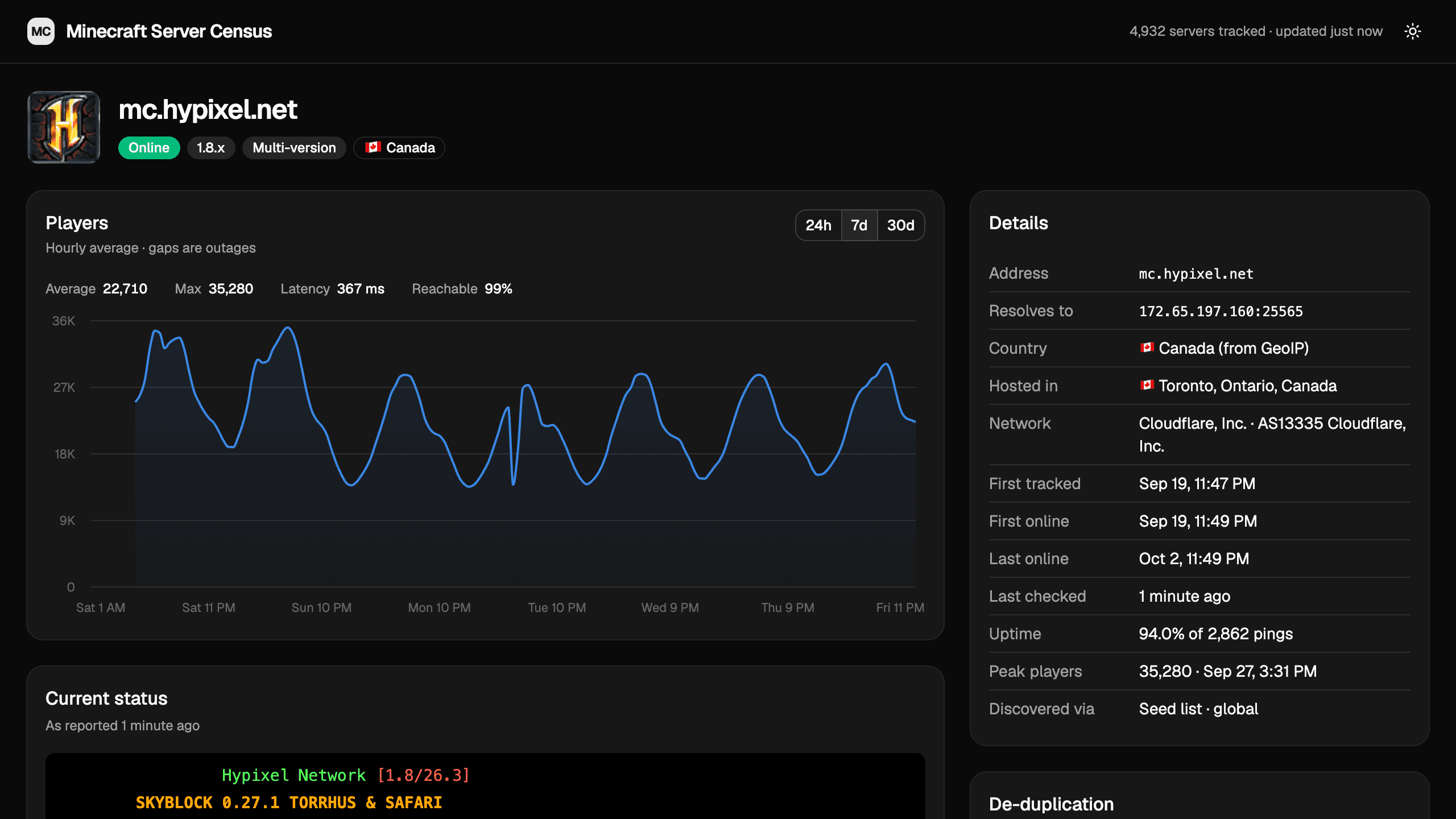The width and height of the screenshot is (1456, 819).
Task: Click Last online value Oct 2, 11:49 PM
Action: coord(1194,559)
